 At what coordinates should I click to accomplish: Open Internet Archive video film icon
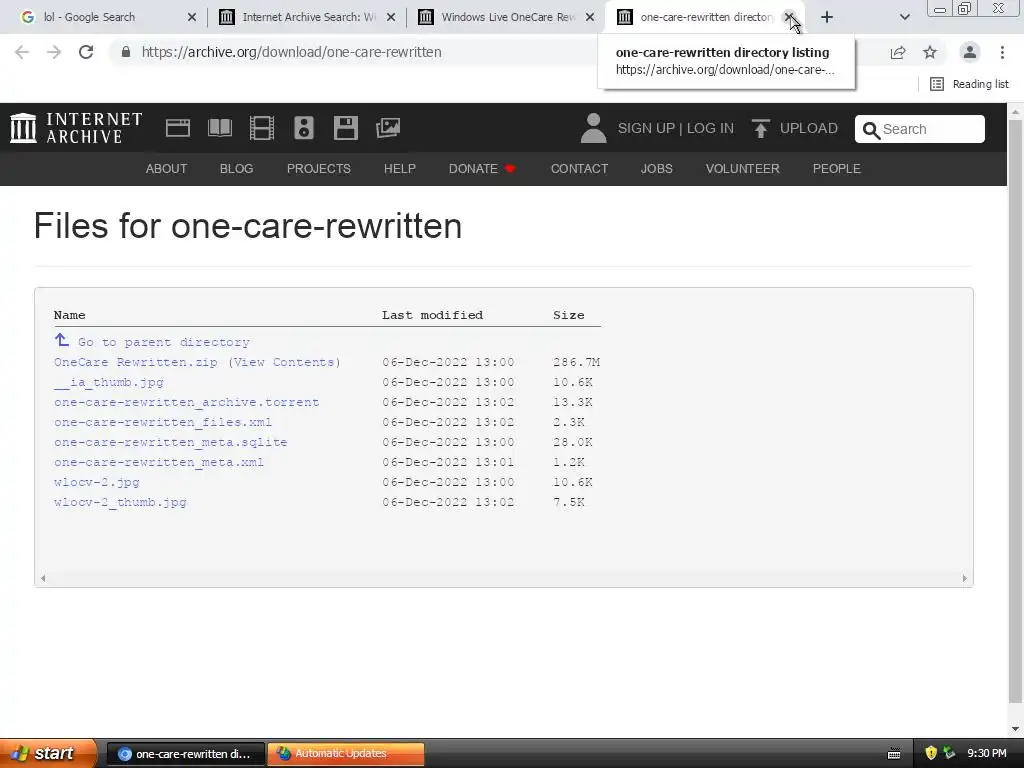click(262, 128)
